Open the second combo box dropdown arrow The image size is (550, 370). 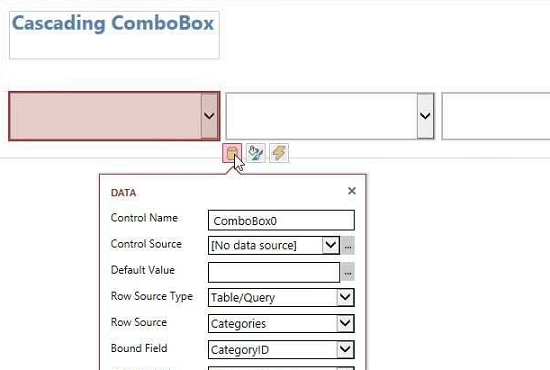(x=425, y=116)
